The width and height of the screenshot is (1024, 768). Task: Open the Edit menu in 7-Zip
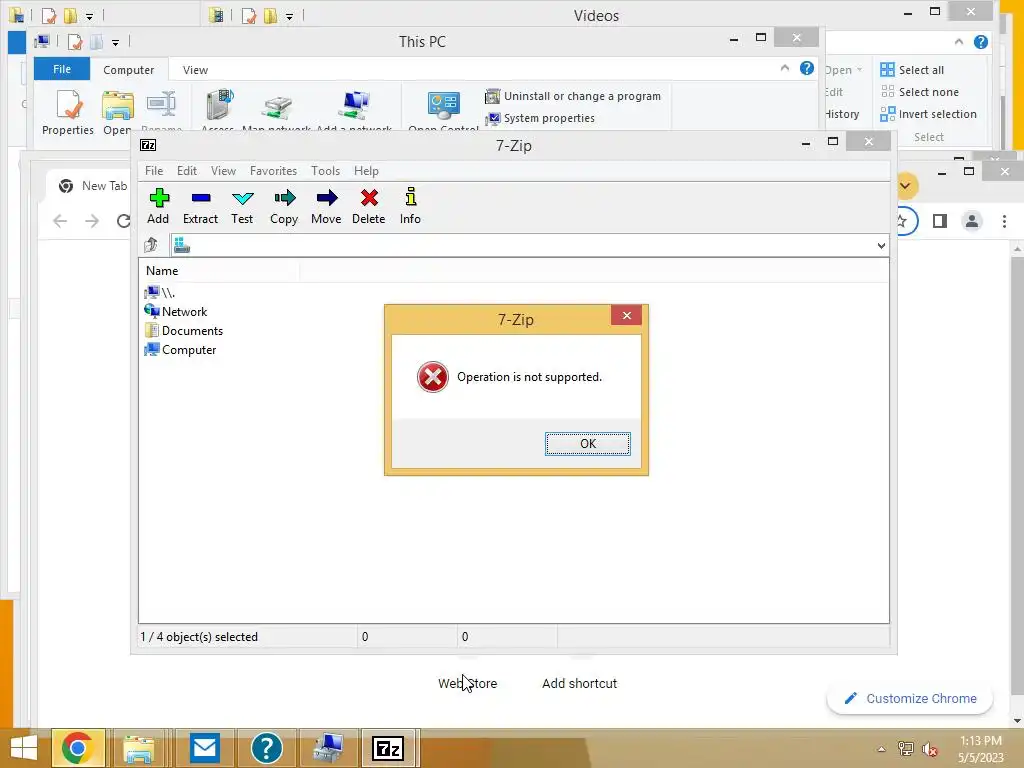187,170
